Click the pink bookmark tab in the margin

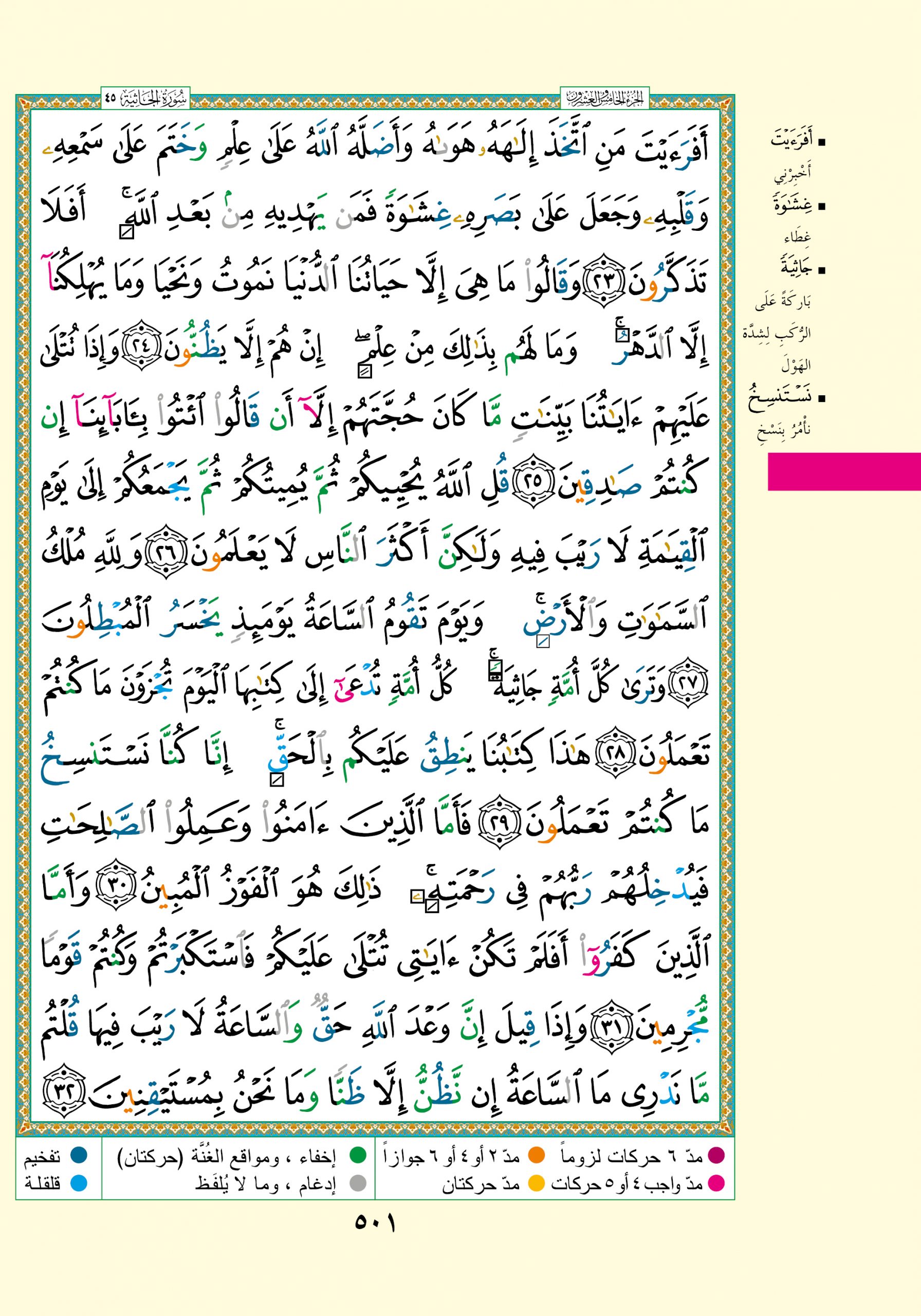coord(843,471)
